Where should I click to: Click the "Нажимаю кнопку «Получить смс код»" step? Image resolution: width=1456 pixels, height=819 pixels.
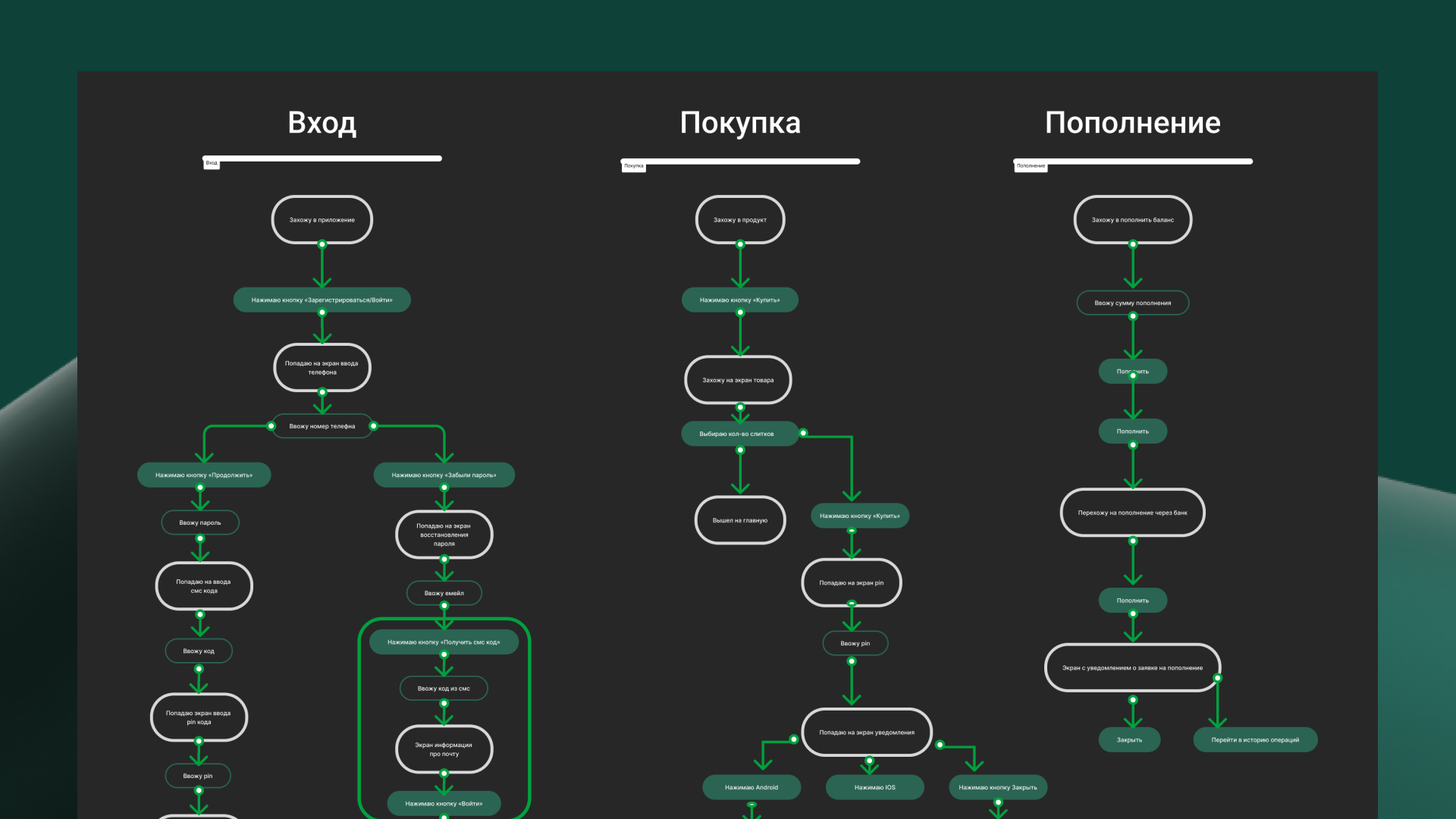point(444,642)
